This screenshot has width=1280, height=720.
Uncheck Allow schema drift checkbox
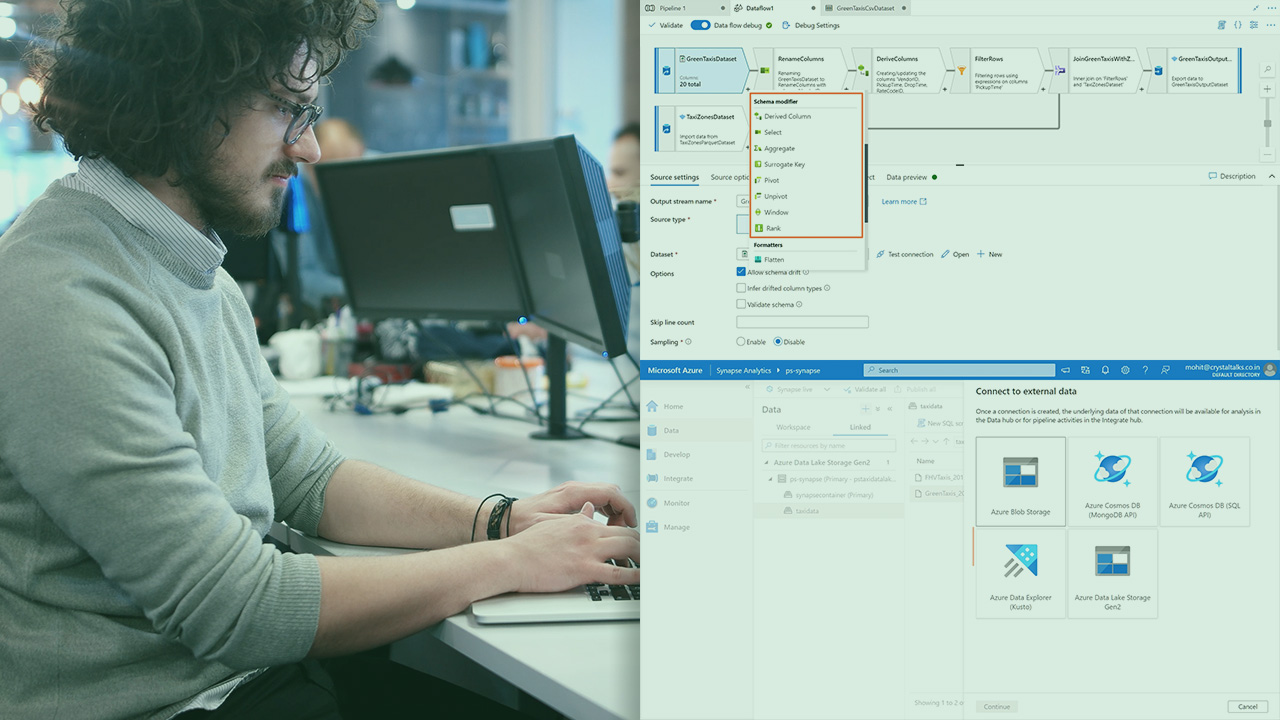click(741, 272)
